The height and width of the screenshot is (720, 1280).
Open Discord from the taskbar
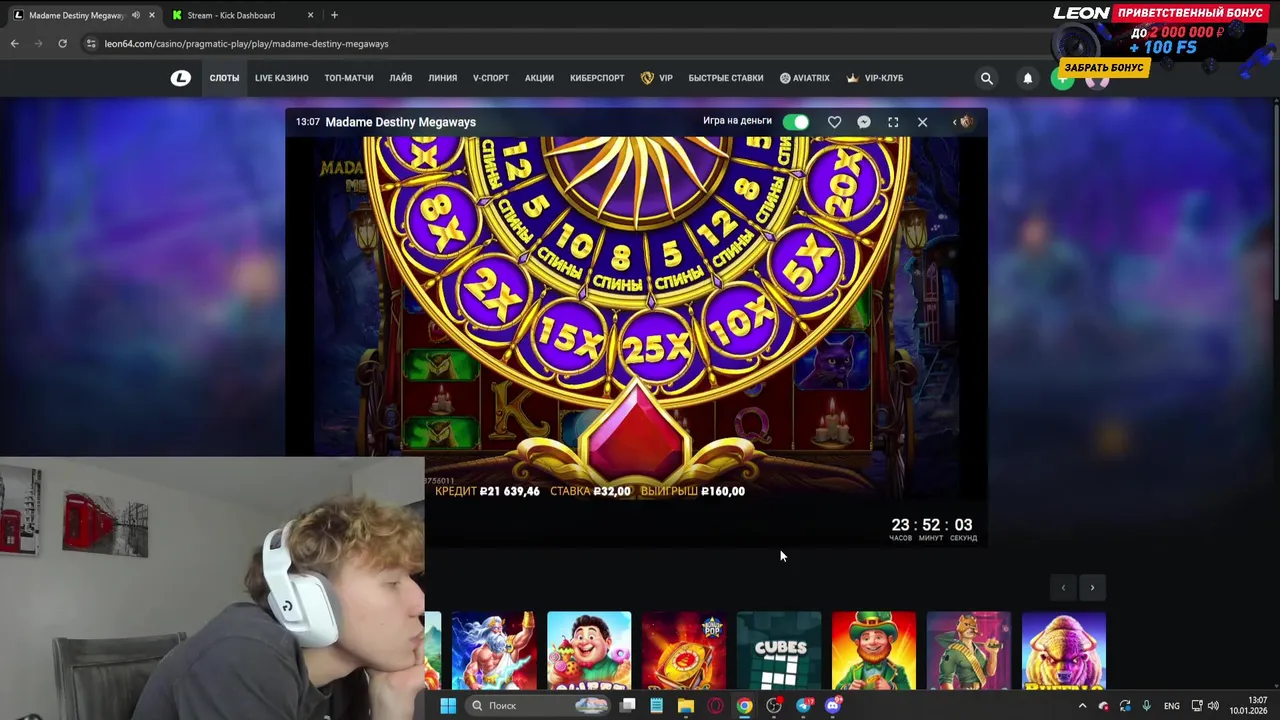point(833,706)
